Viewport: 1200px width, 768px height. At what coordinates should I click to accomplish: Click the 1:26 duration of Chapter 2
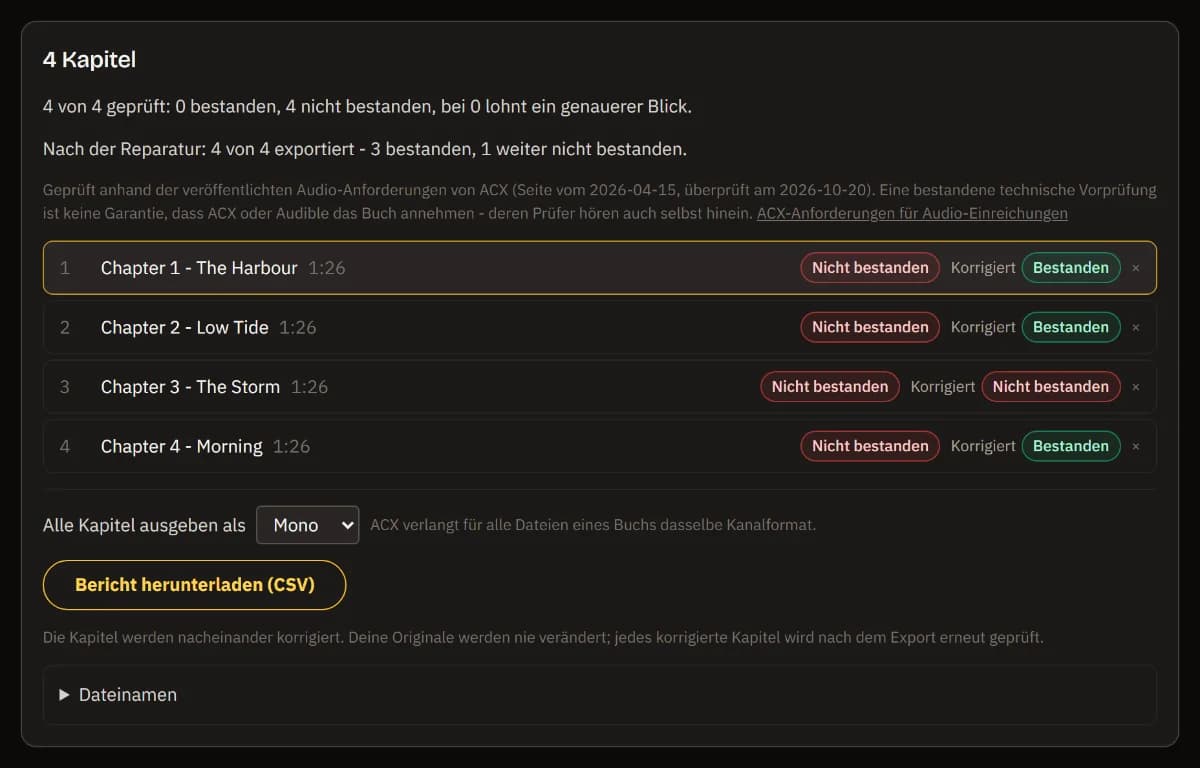point(298,327)
